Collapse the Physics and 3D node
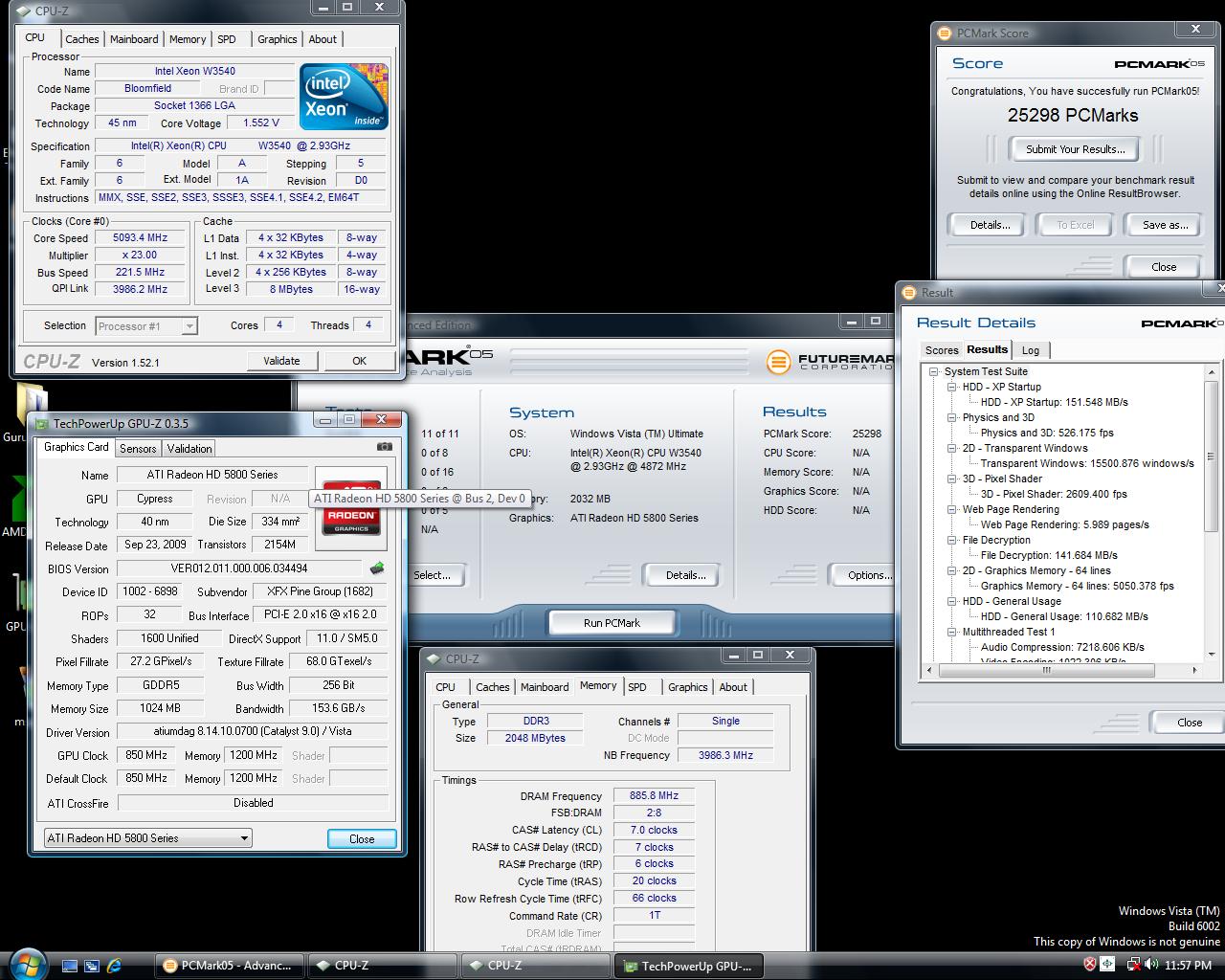 tap(952, 417)
